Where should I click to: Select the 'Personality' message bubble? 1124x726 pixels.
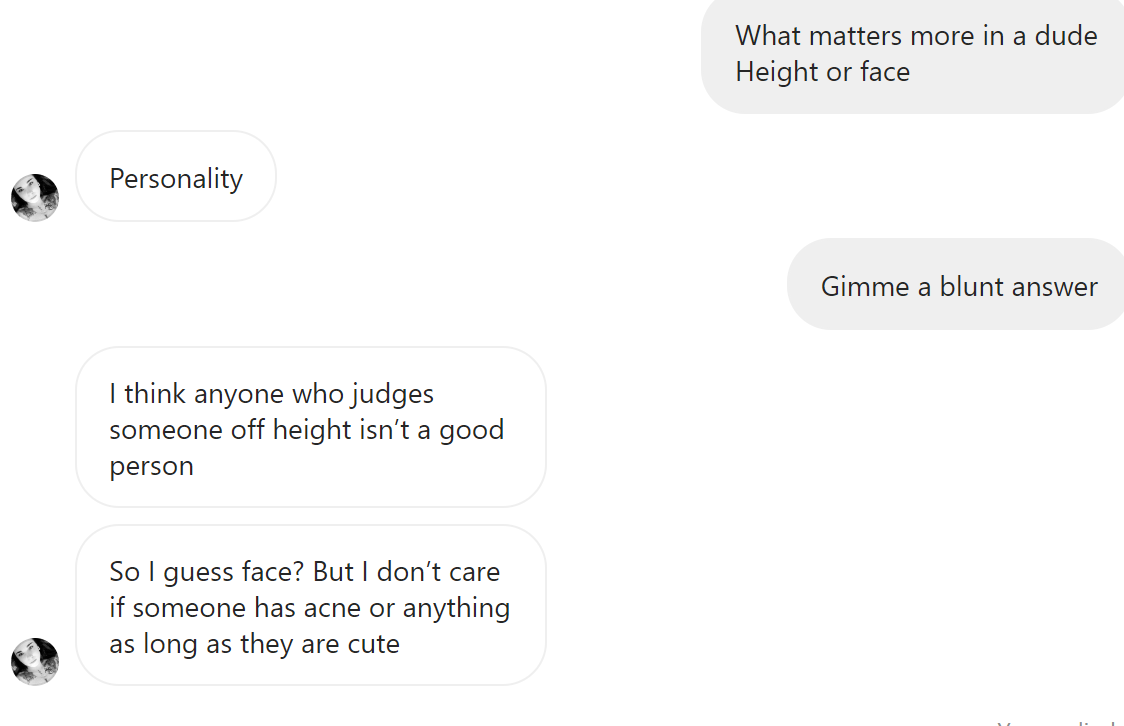coord(176,176)
